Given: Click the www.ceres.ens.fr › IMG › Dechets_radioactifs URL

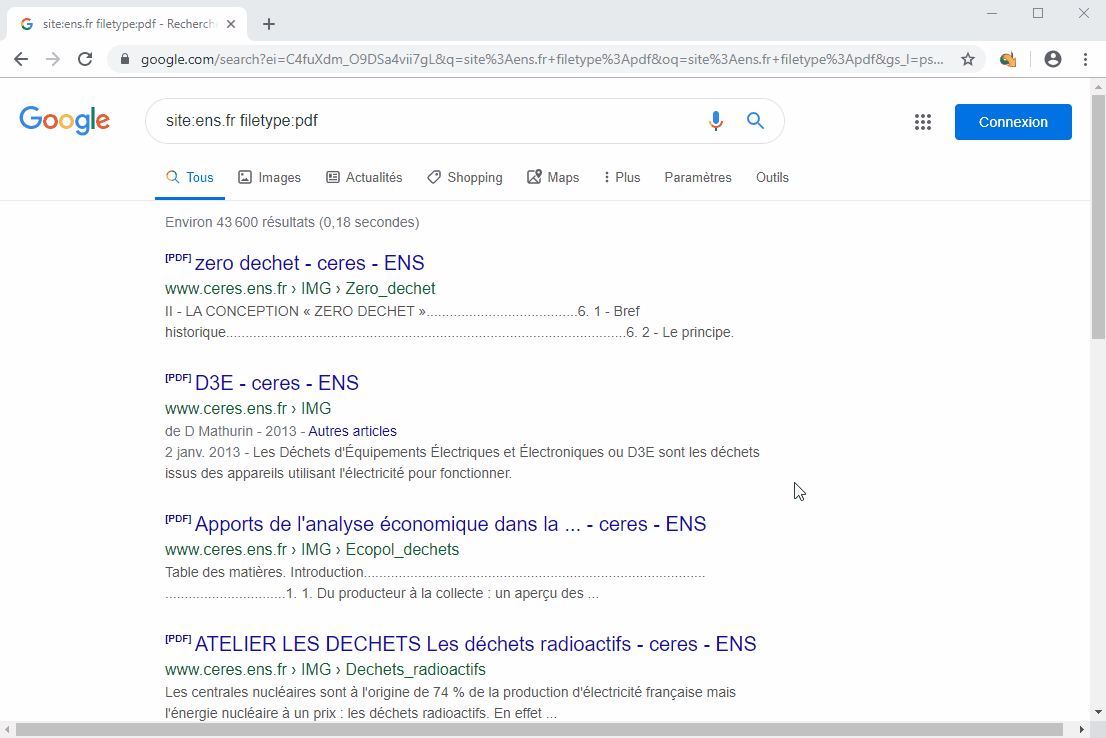Looking at the screenshot, I should point(325,670).
